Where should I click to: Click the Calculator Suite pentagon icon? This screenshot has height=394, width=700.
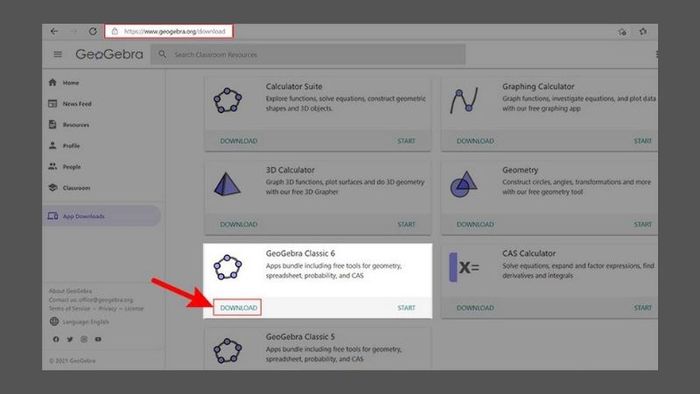tap(228, 100)
